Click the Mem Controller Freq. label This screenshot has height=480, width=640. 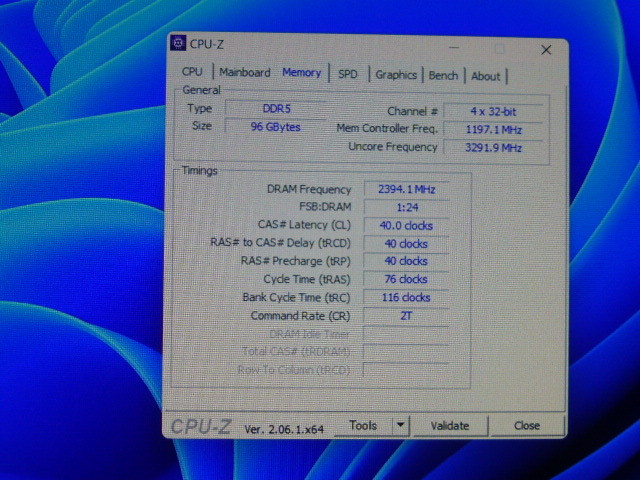(x=387, y=129)
